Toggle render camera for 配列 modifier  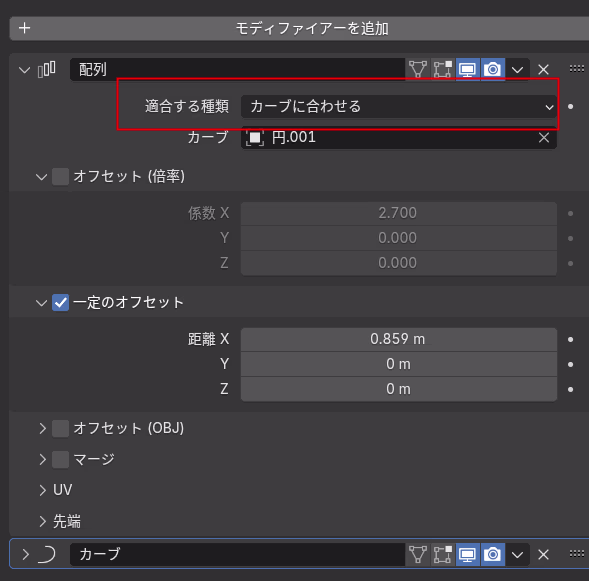492,69
